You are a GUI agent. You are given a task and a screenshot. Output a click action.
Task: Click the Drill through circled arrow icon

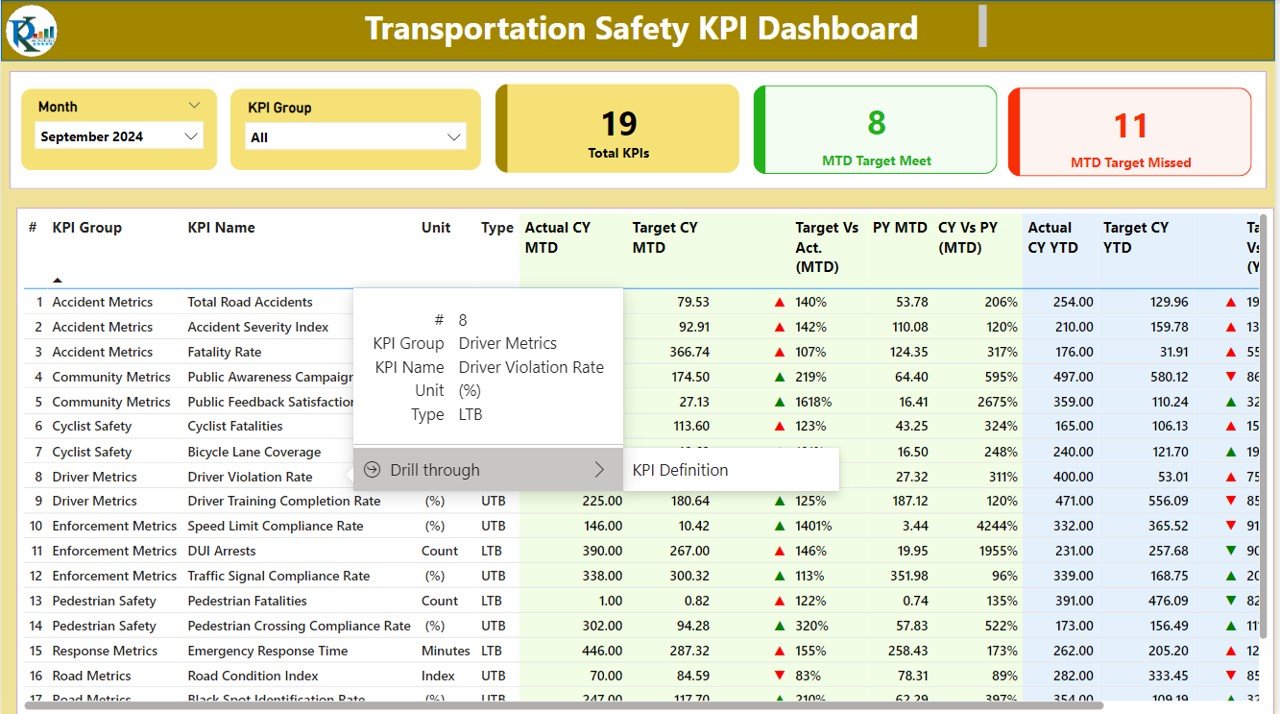coord(372,470)
